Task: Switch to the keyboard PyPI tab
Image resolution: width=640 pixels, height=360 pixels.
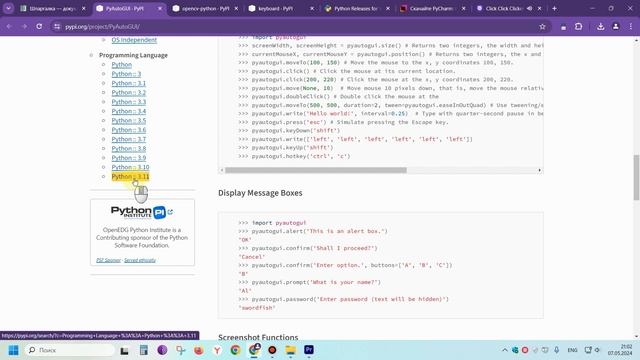Action: click(x=282, y=8)
